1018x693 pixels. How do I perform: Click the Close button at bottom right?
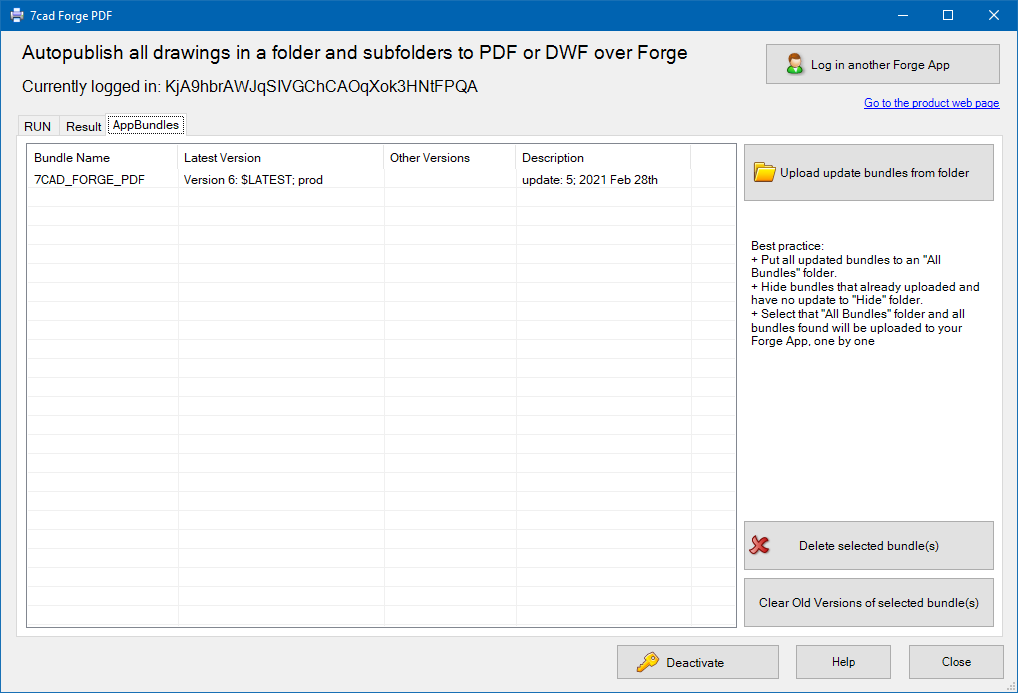pos(955,662)
